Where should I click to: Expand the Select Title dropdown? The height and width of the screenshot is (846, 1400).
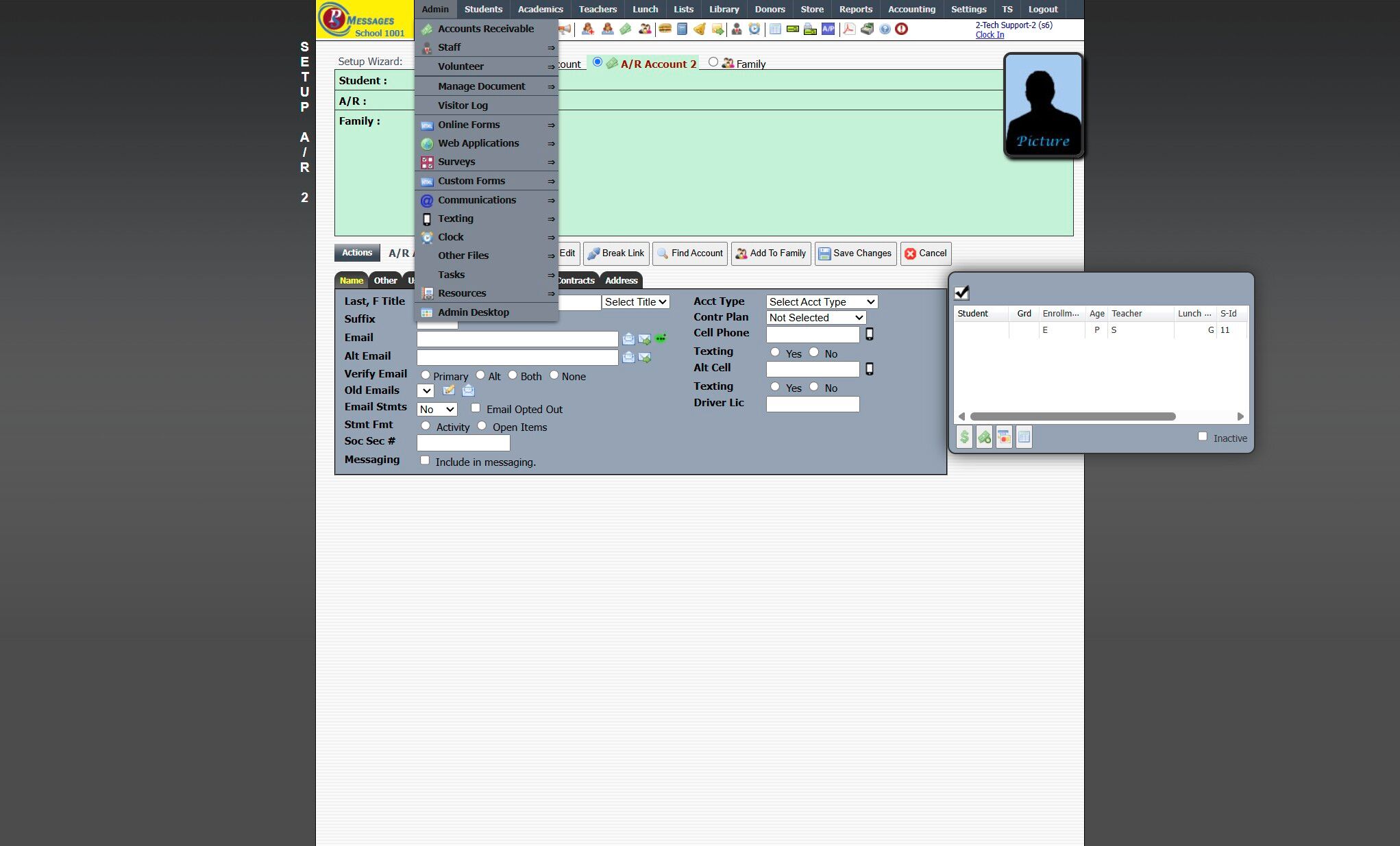(635, 302)
